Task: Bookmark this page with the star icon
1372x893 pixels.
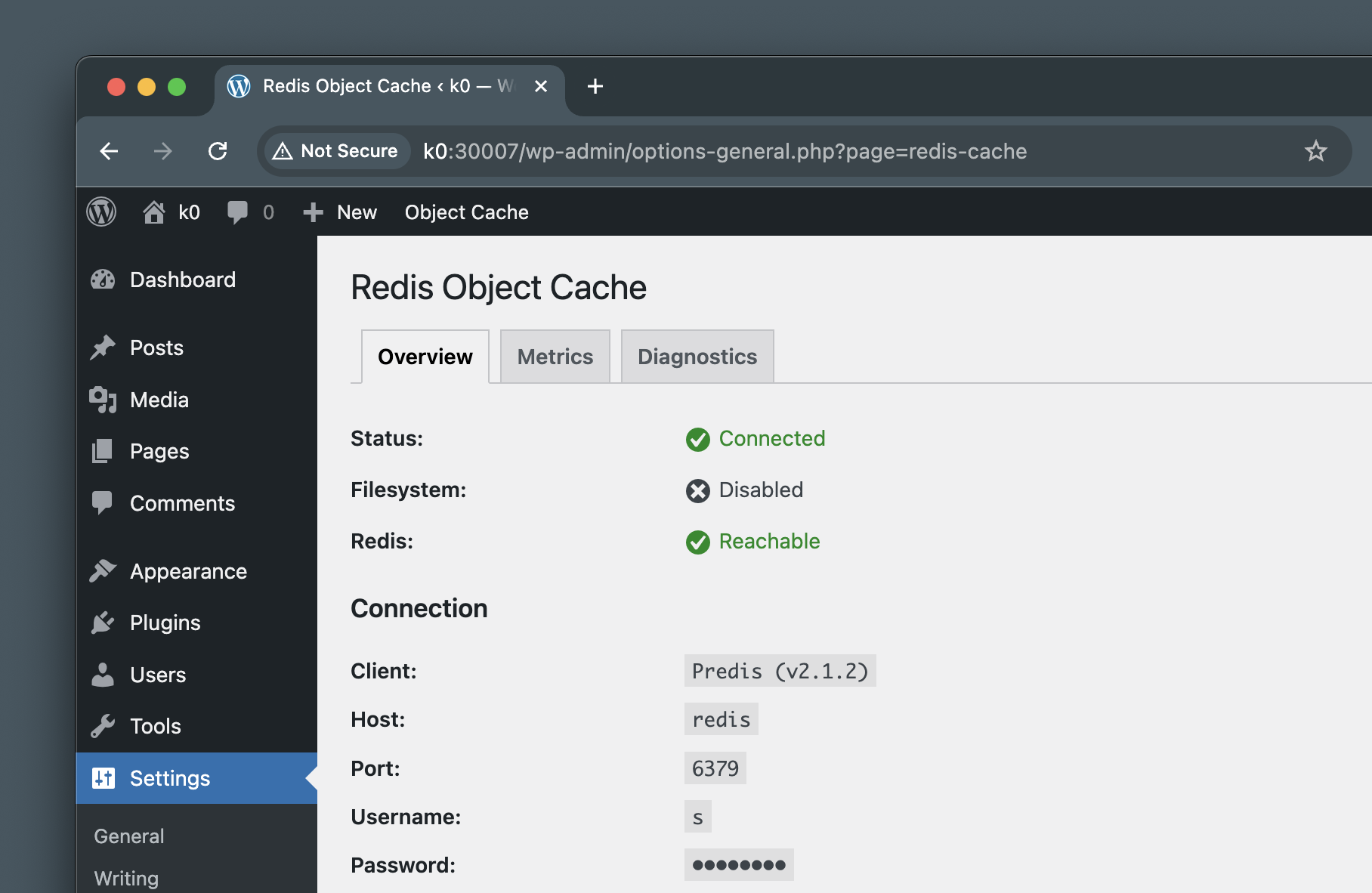Action: (x=1315, y=151)
